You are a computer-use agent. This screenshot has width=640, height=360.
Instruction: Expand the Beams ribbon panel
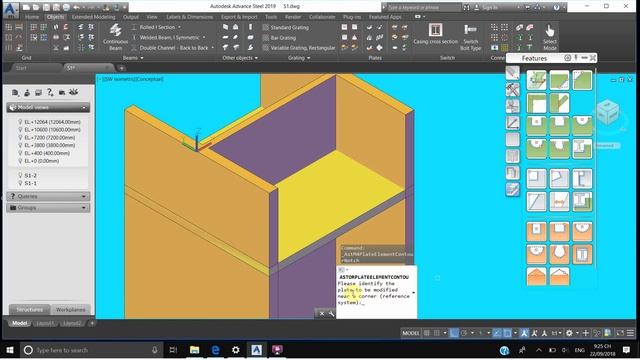133,58
